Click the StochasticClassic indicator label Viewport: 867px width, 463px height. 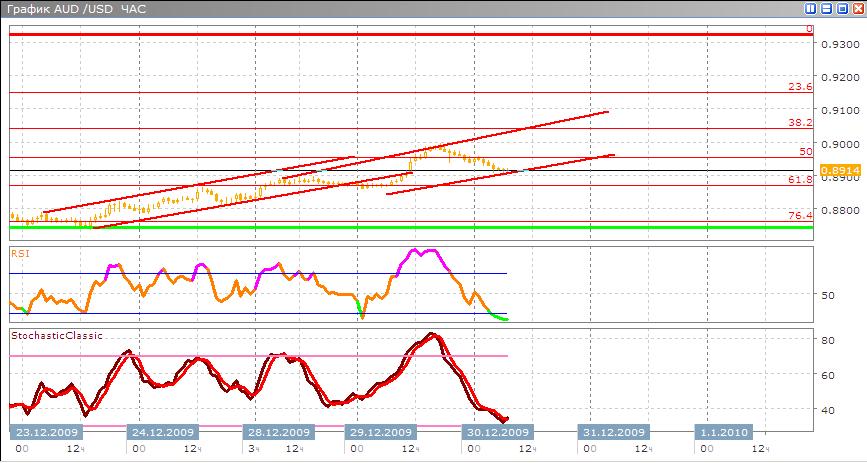pyautogui.click(x=56, y=336)
